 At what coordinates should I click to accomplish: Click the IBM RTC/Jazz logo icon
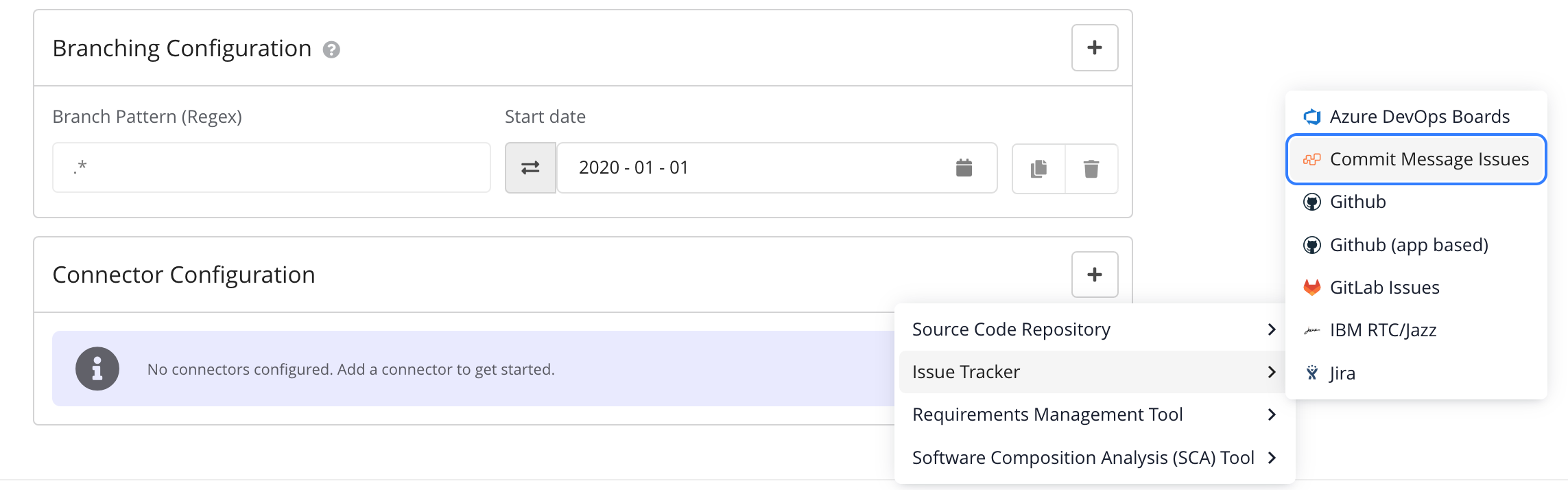pos(1312,331)
